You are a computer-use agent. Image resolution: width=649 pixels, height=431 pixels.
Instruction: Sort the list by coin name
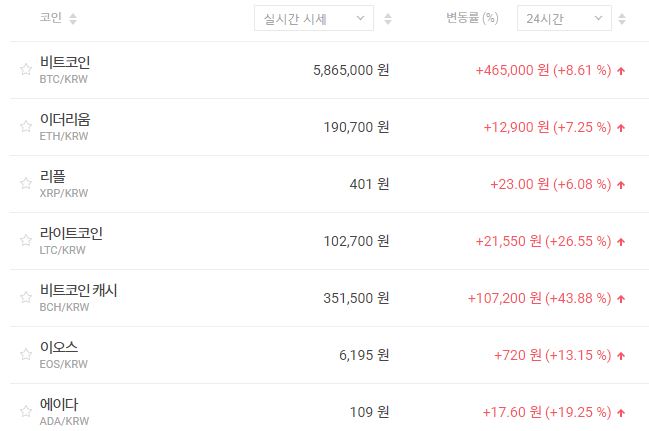click(73, 19)
